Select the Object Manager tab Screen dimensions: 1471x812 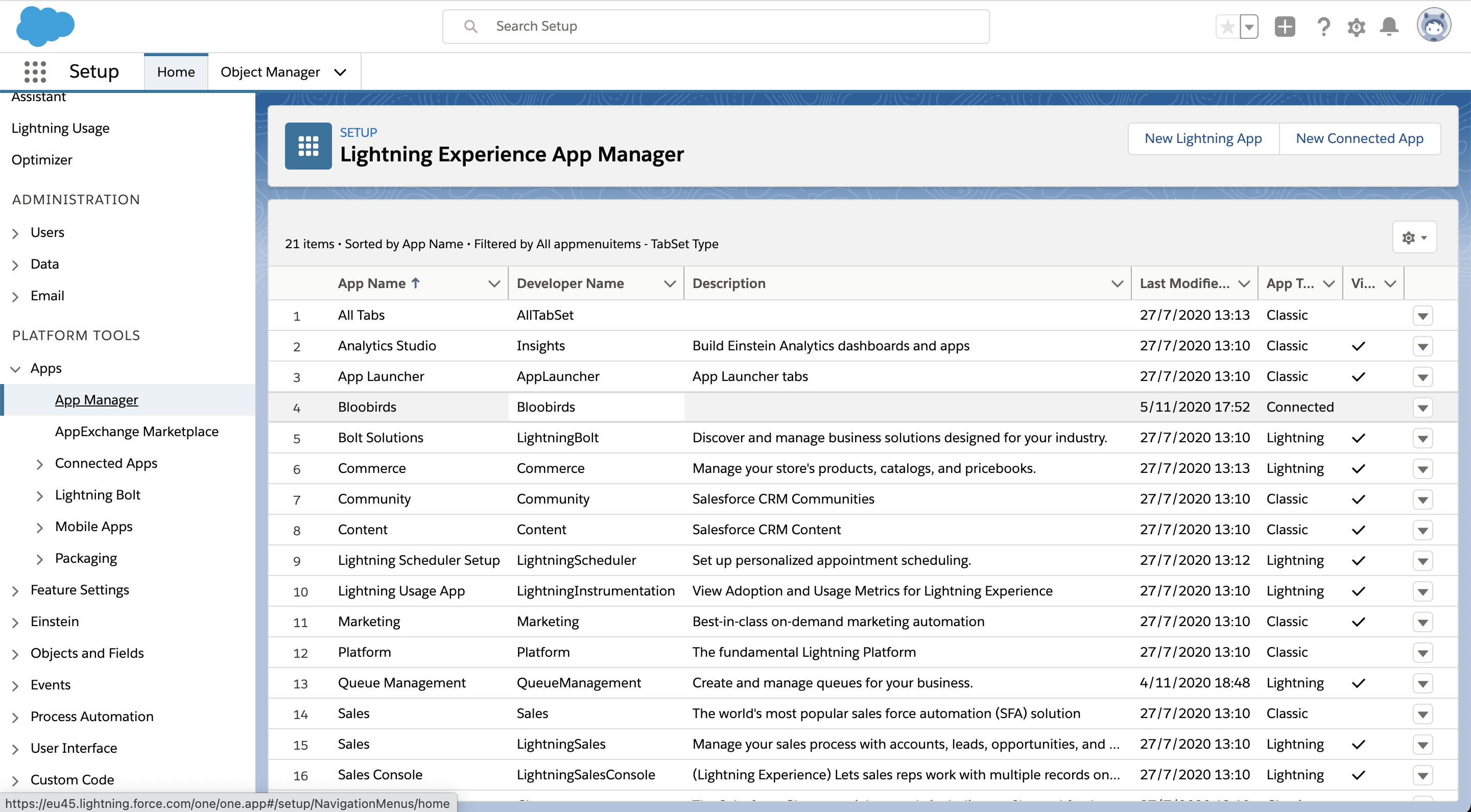pos(270,72)
